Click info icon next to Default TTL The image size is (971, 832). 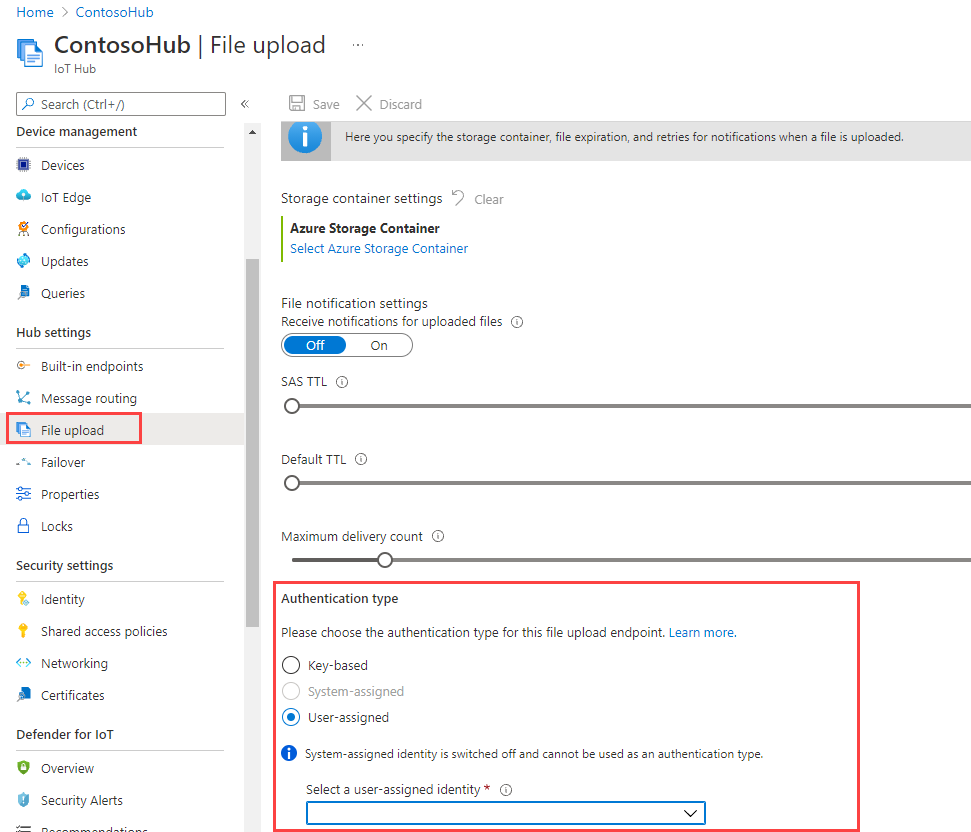[361, 459]
